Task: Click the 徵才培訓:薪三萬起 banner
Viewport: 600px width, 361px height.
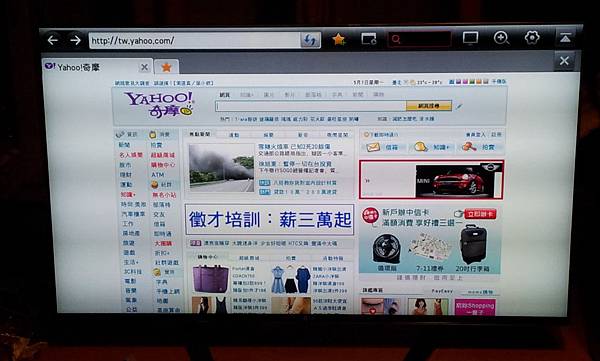Action: [x=269, y=220]
